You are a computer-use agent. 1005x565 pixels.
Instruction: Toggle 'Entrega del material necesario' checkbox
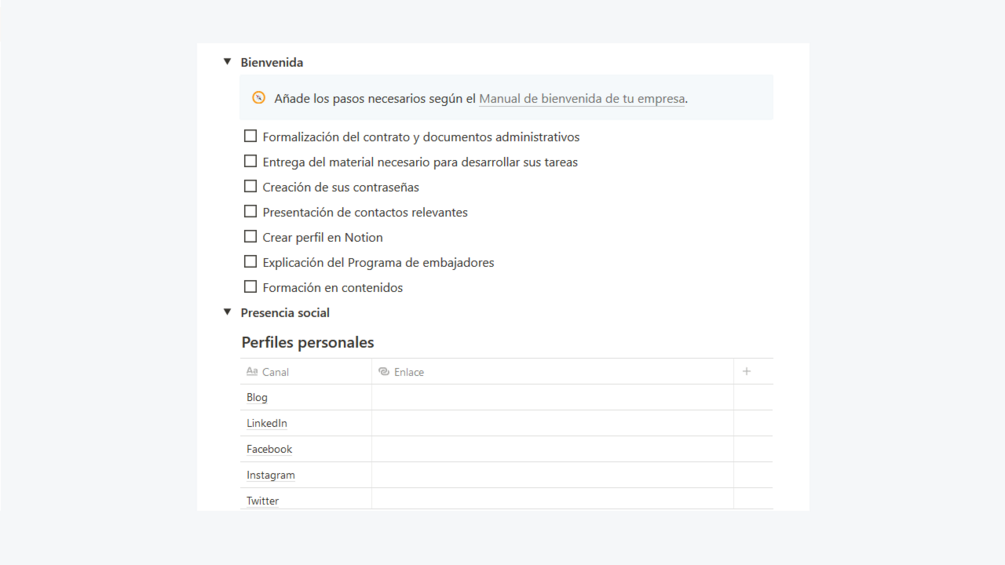tap(250, 161)
